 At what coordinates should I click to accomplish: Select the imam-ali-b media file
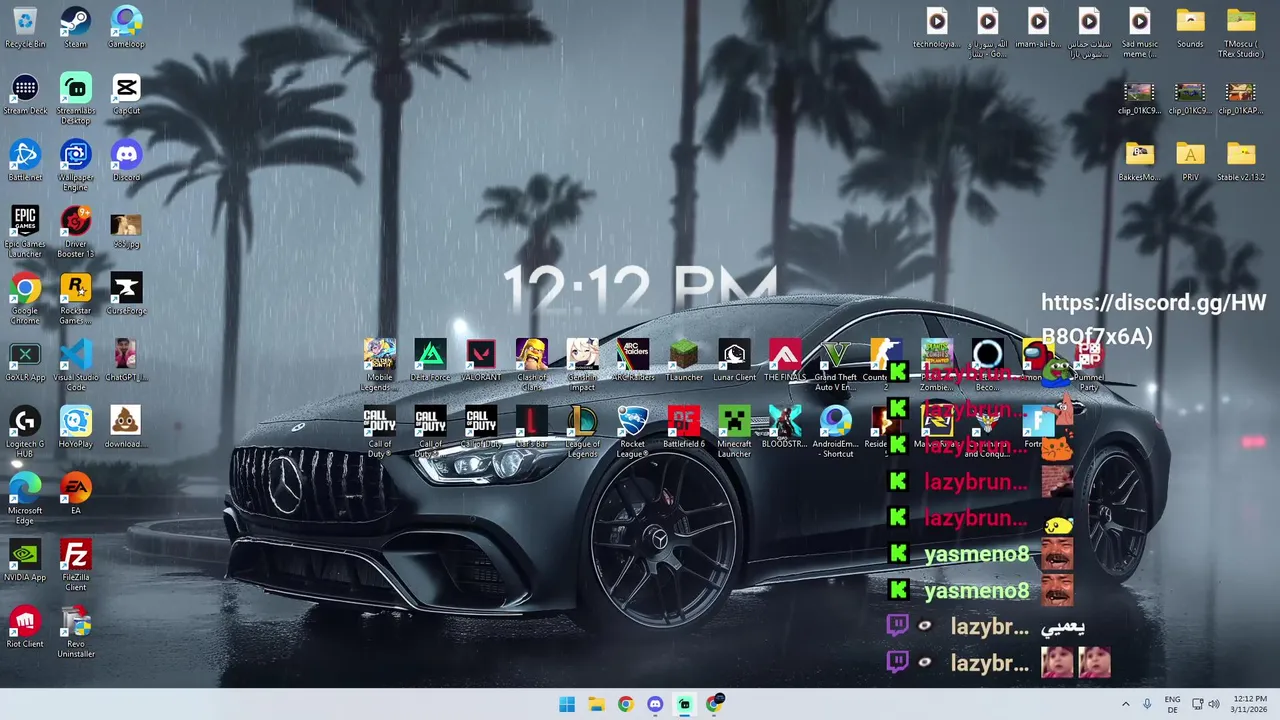pos(1038,27)
